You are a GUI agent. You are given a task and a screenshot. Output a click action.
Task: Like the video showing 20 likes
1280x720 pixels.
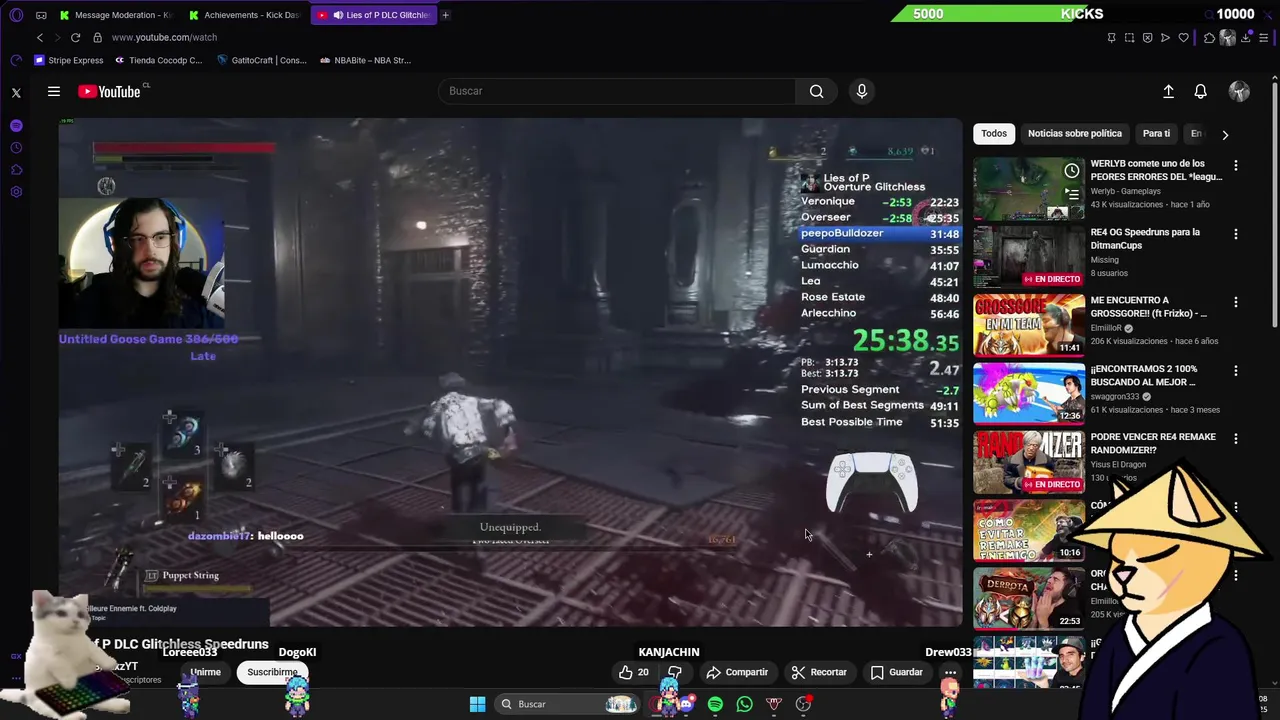tap(634, 672)
